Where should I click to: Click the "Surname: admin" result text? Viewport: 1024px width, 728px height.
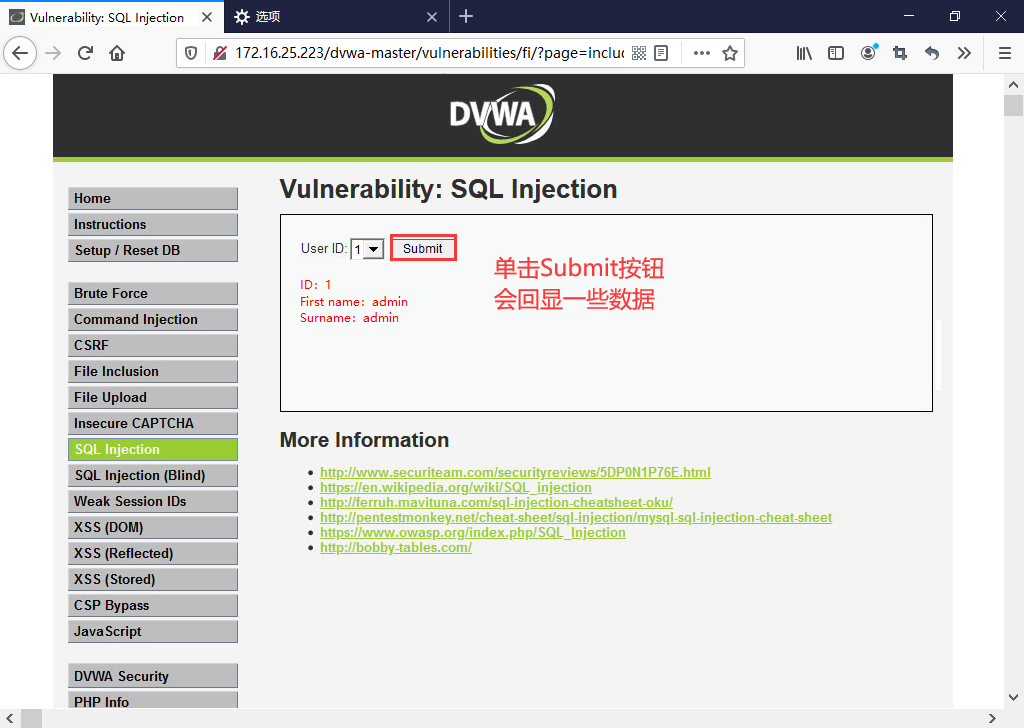click(x=349, y=318)
